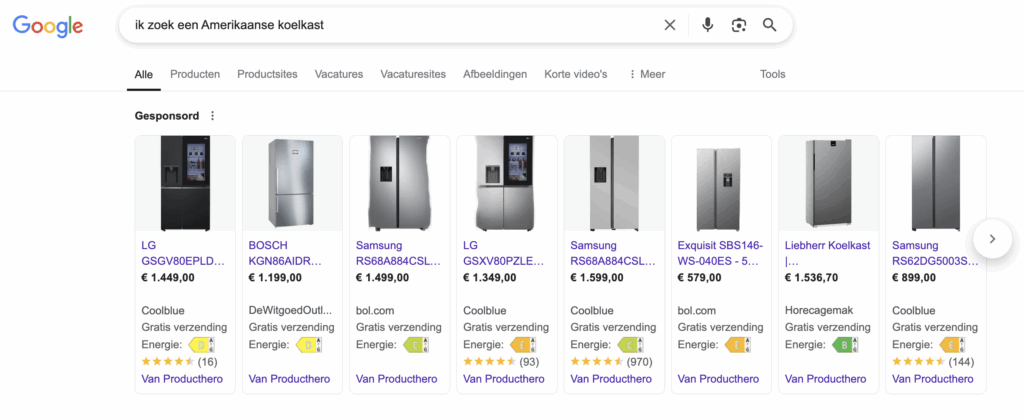Screen dimensions: 1024x420
Task: Open the Exquisit SBS146 fridge image
Action: pyautogui.click(x=722, y=184)
